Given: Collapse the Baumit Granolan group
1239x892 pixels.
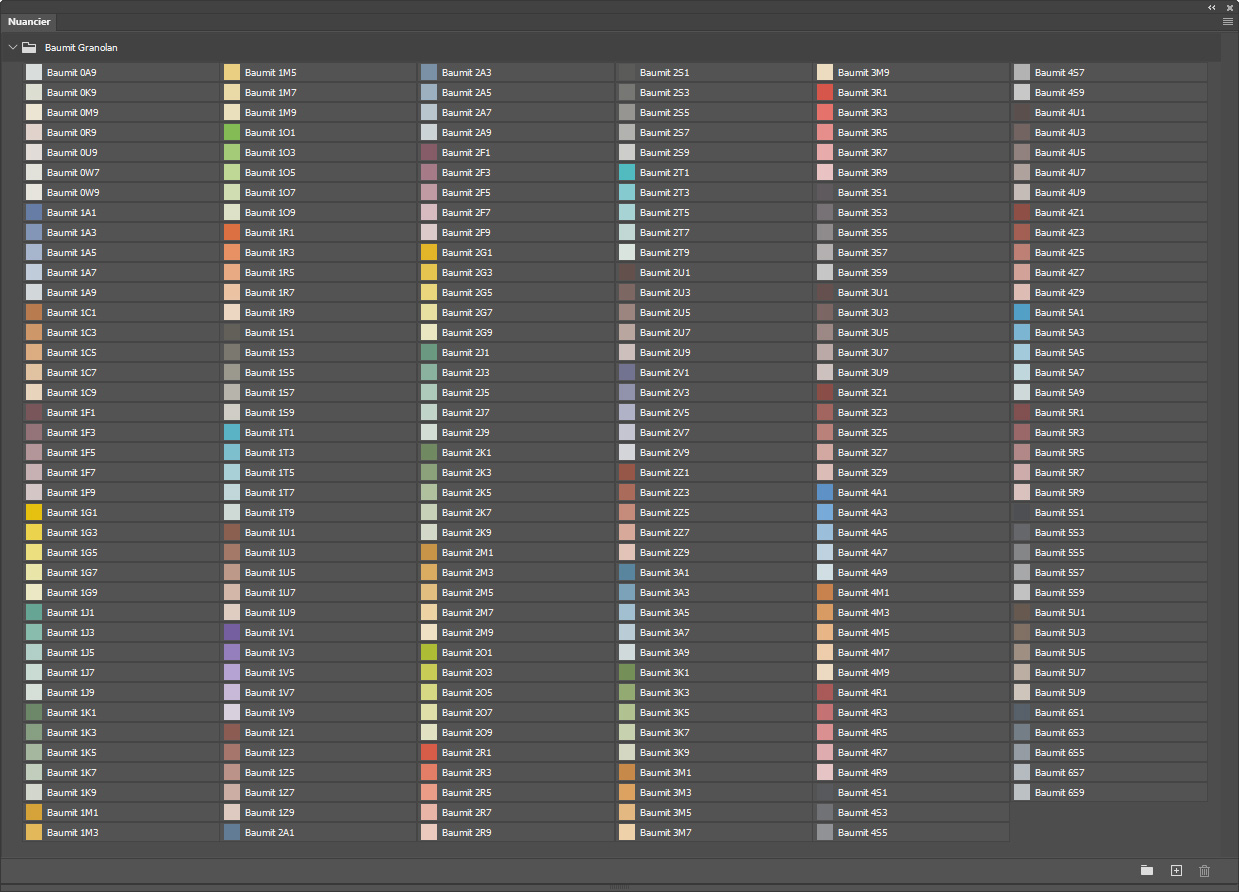Looking at the screenshot, I should point(12,47).
